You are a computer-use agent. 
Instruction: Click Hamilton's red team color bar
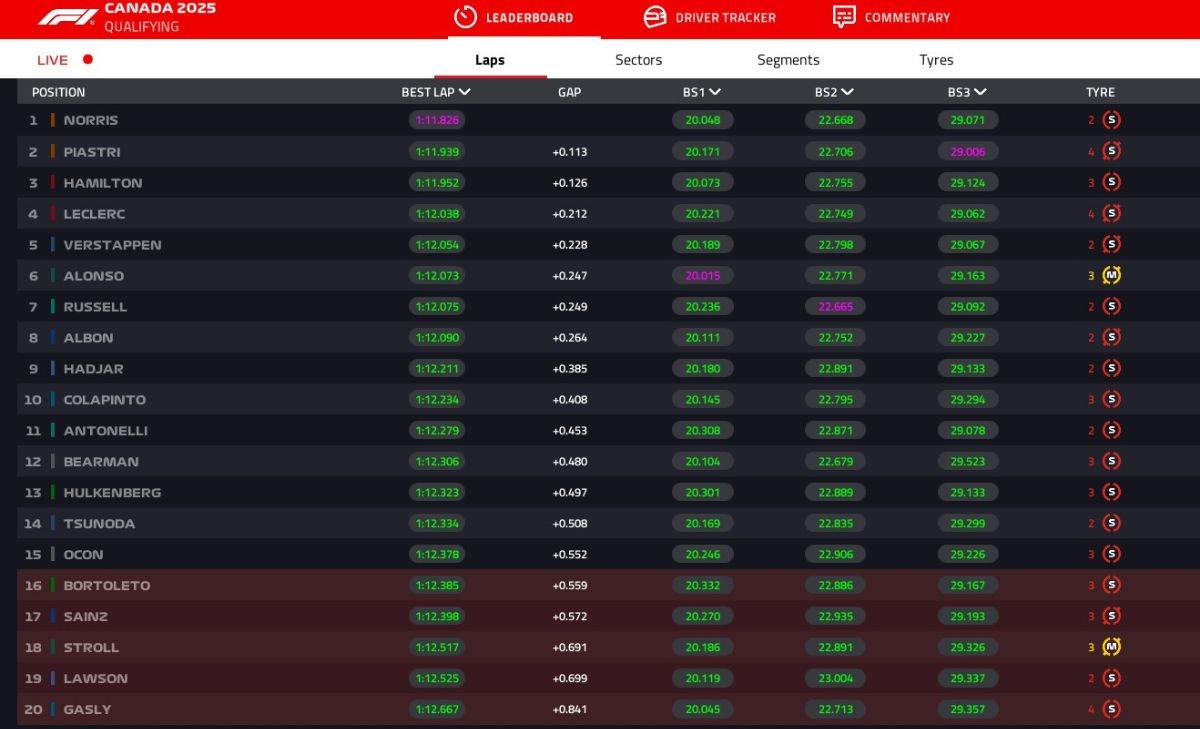coord(53,183)
